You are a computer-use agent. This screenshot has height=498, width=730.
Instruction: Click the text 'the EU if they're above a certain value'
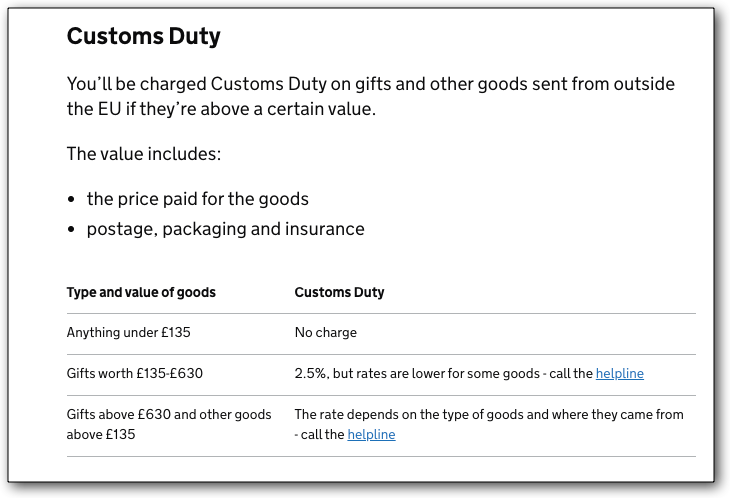(221, 109)
